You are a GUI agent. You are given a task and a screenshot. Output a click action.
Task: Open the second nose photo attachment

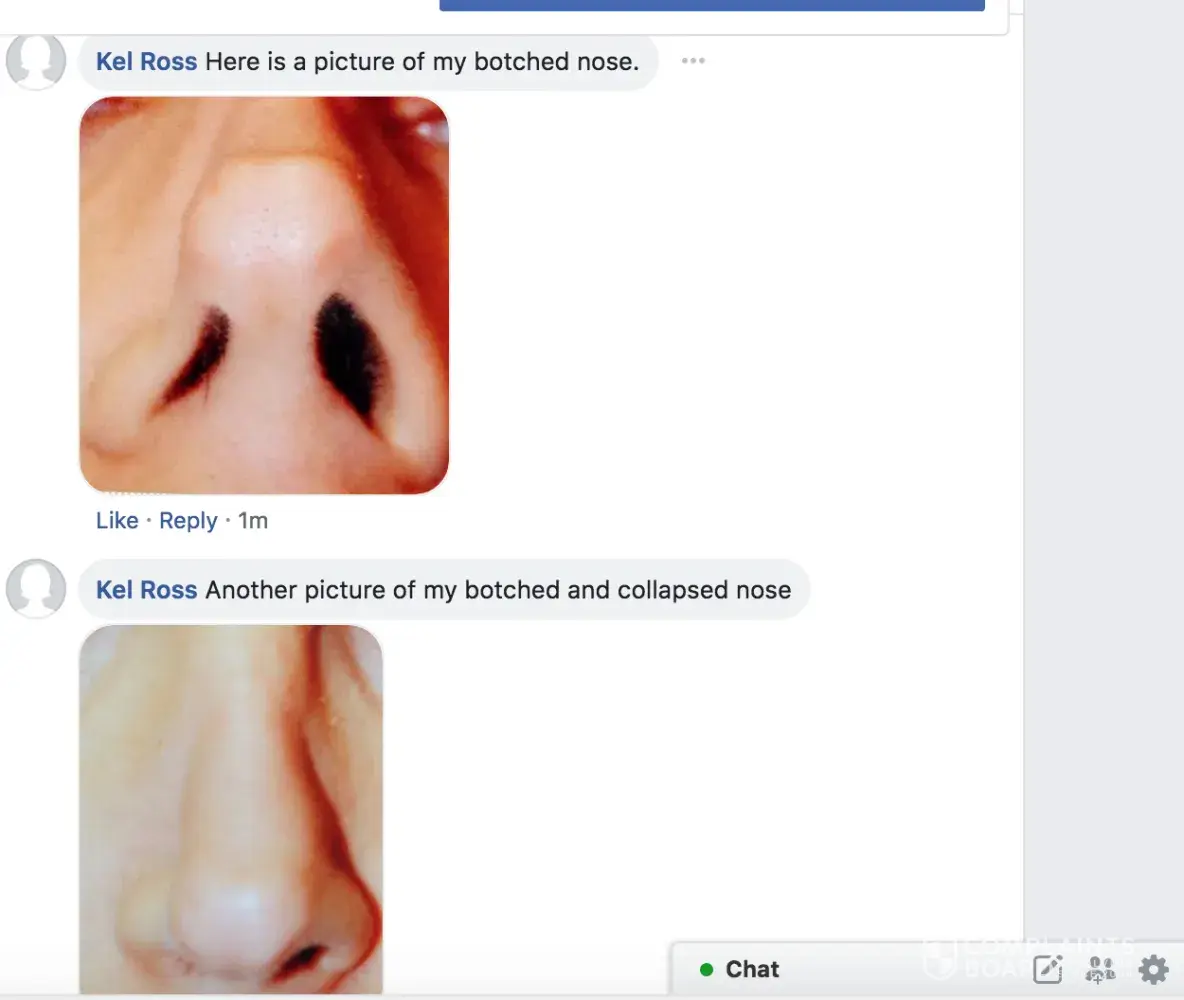(231, 808)
